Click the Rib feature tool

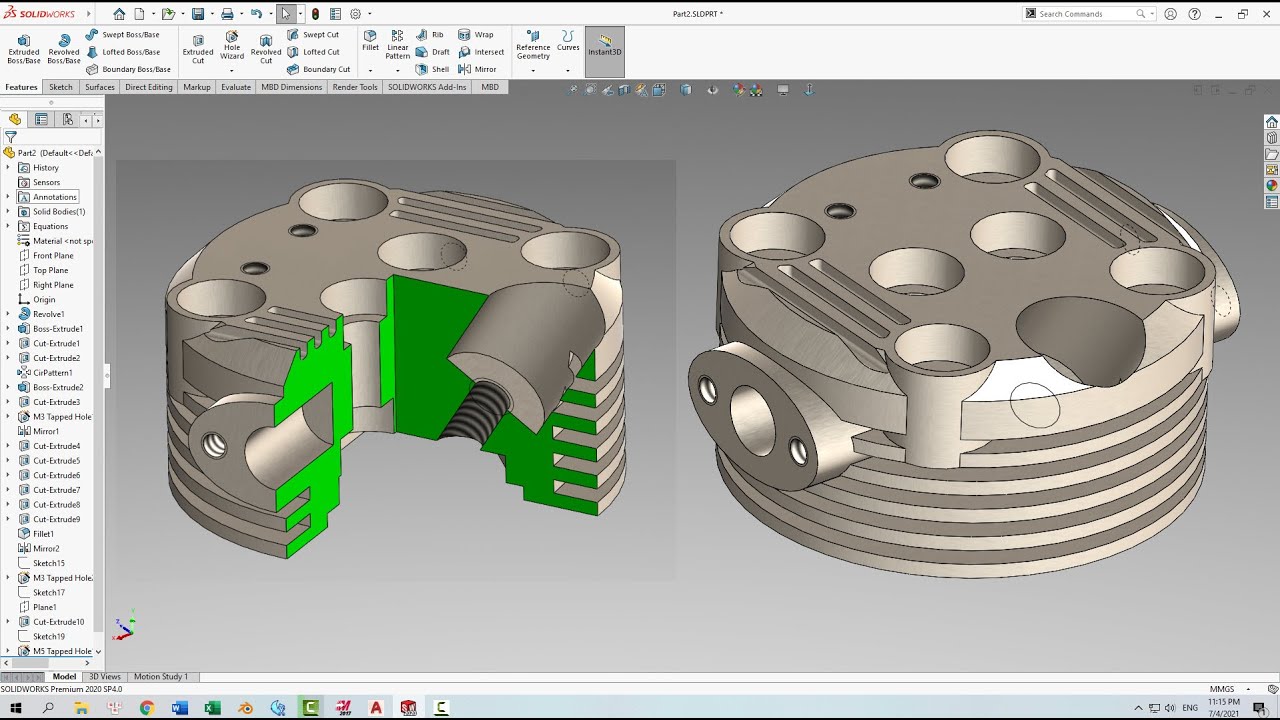[x=430, y=34]
